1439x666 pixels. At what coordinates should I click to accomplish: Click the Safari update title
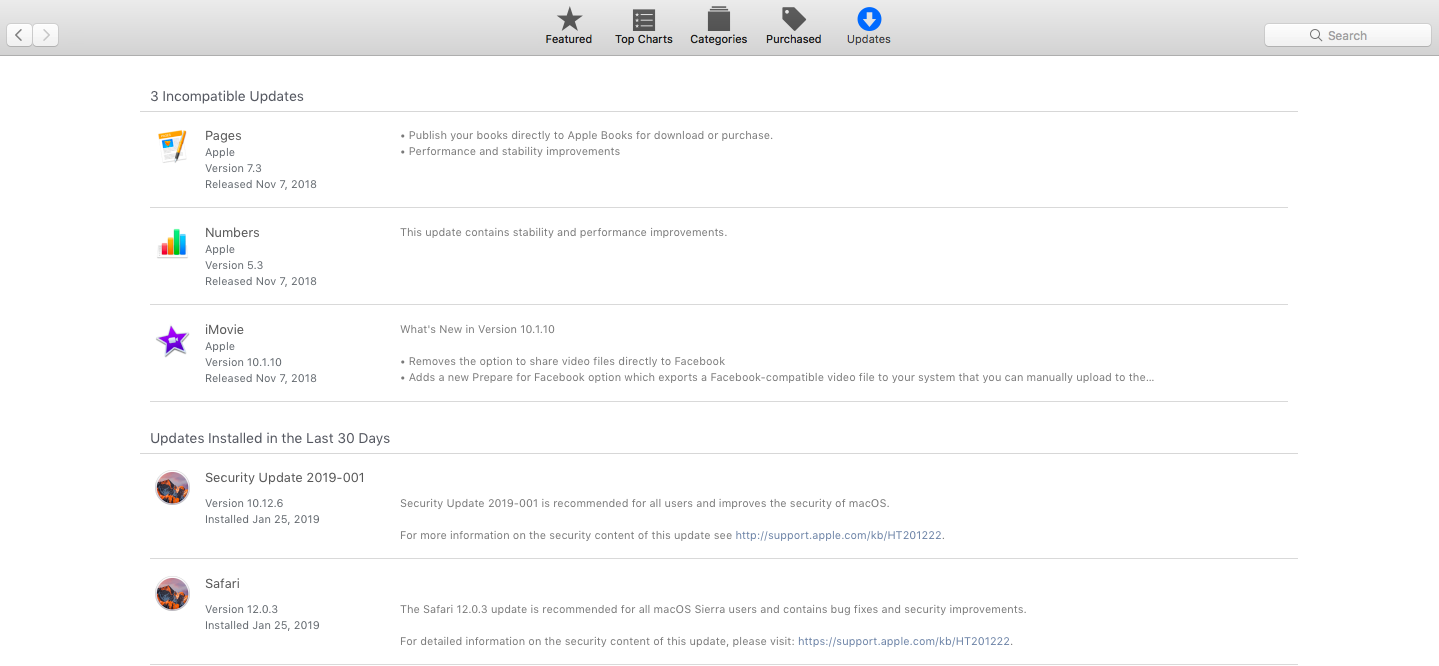222,584
